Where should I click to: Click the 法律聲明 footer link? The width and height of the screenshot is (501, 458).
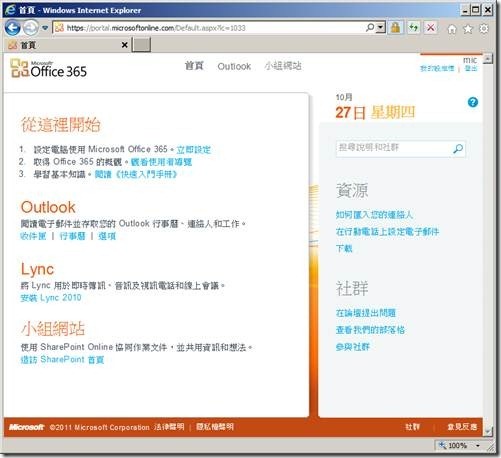[x=169, y=427]
